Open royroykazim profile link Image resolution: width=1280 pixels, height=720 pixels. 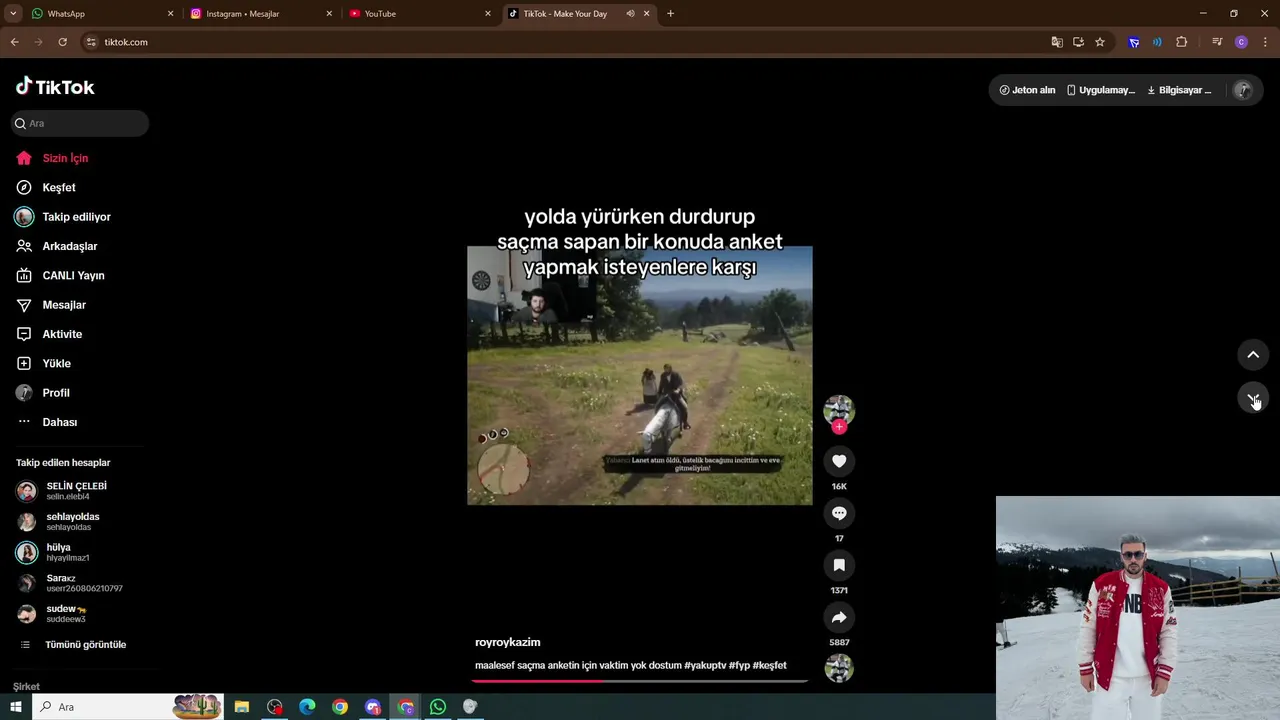pos(508,642)
